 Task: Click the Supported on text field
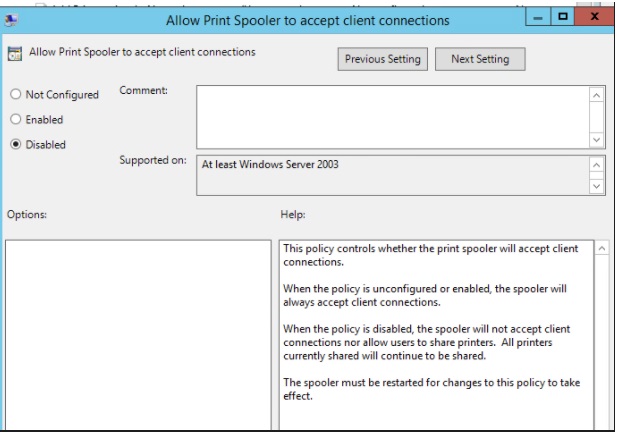[x=393, y=176]
